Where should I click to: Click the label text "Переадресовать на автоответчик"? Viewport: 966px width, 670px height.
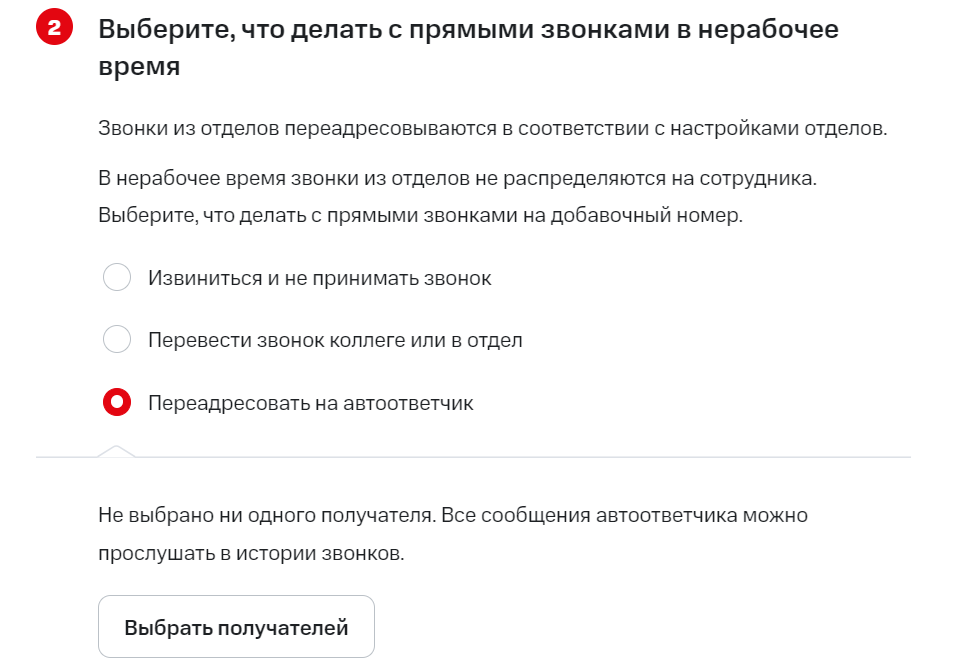310,403
